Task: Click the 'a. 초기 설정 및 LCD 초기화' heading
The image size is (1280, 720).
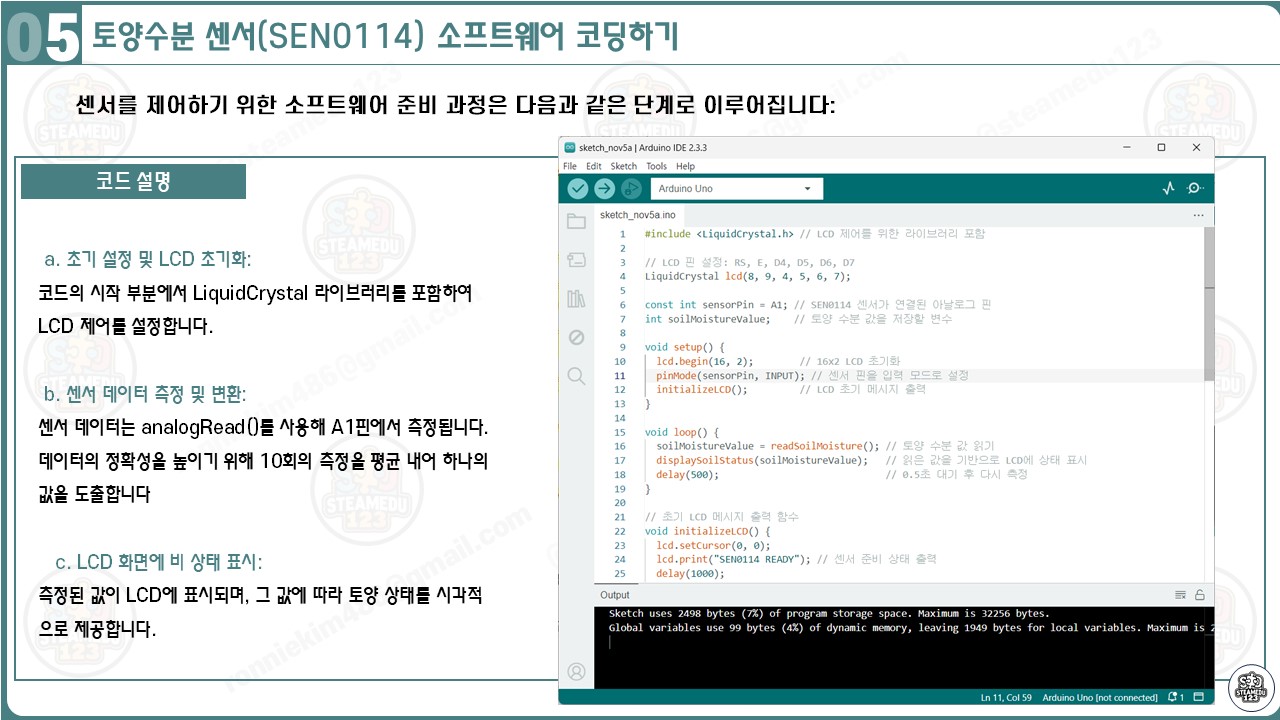Action: coord(148,259)
